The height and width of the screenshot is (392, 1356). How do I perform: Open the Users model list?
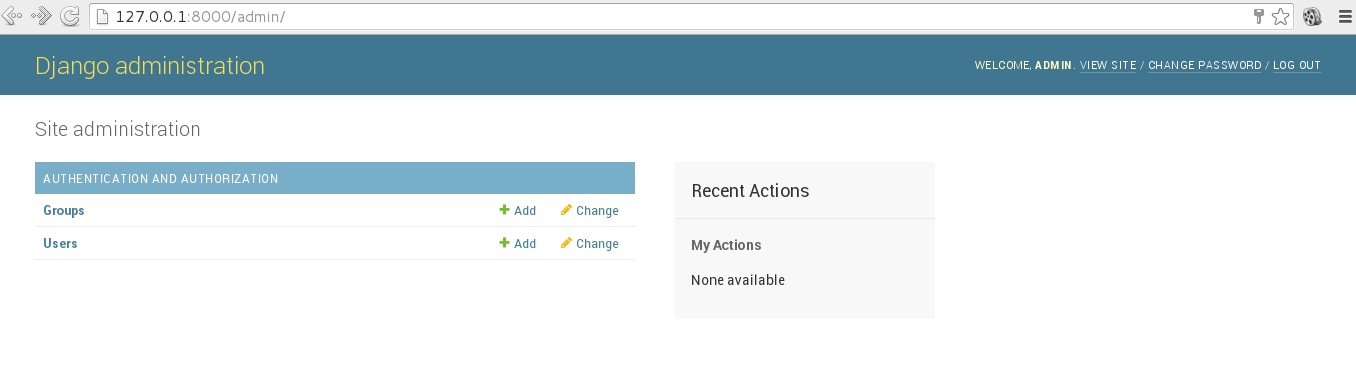click(60, 244)
